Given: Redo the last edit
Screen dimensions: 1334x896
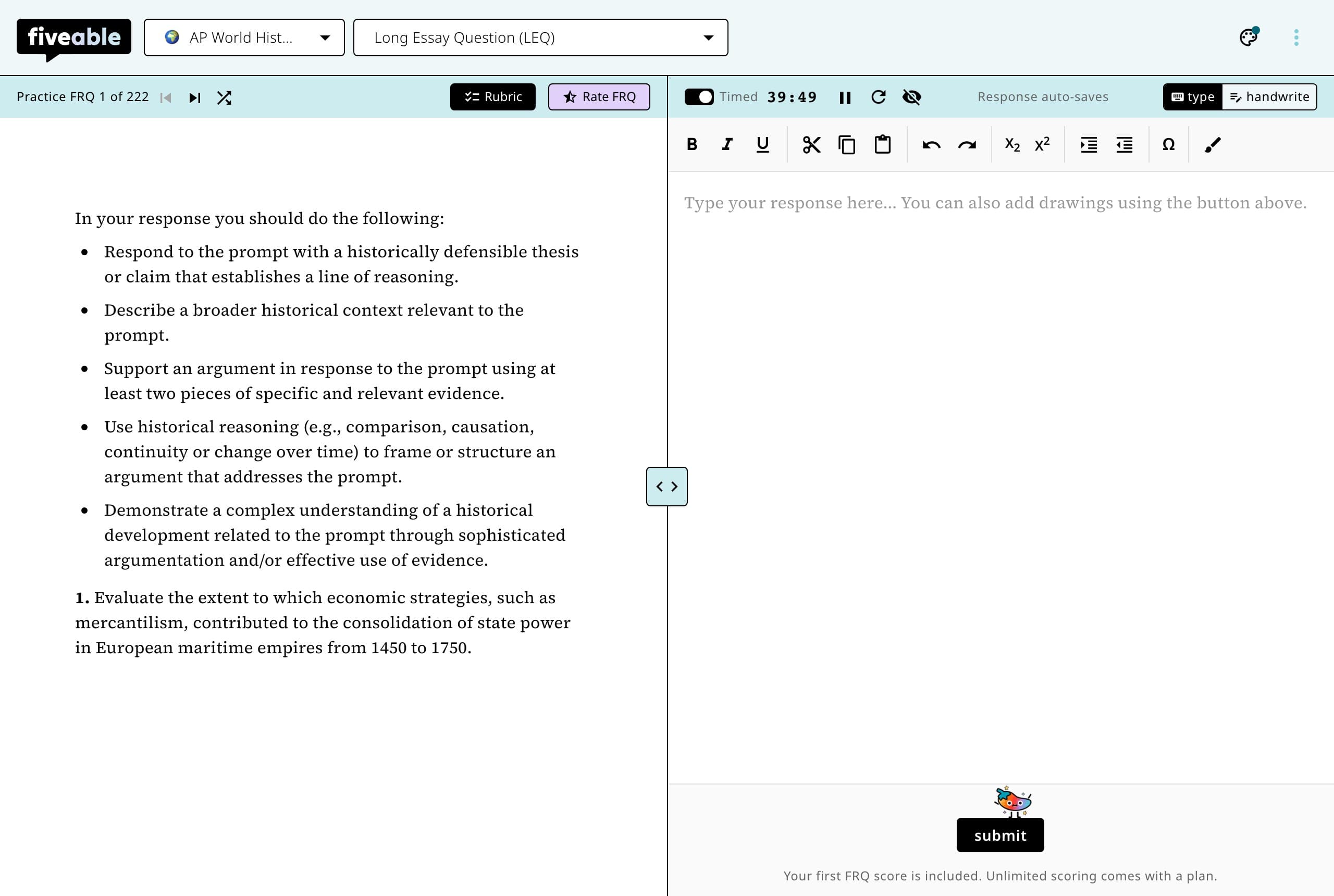Looking at the screenshot, I should pyautogui.click(x=967, y=145).
